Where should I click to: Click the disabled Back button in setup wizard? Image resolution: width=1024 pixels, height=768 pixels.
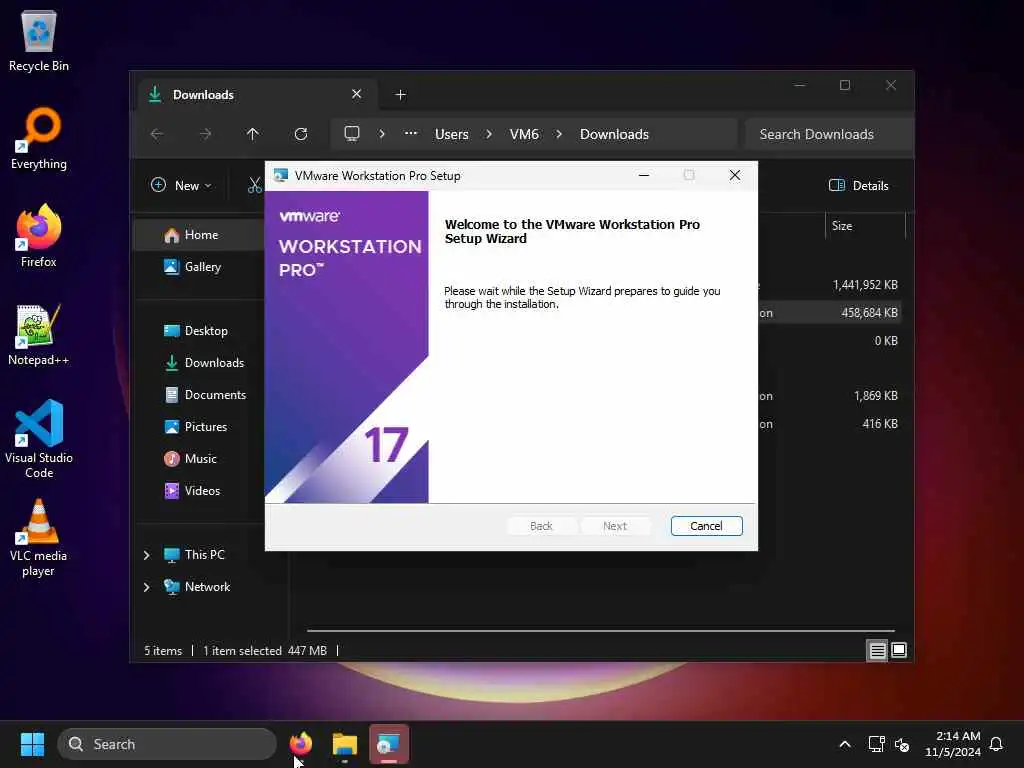coord(541,526)
